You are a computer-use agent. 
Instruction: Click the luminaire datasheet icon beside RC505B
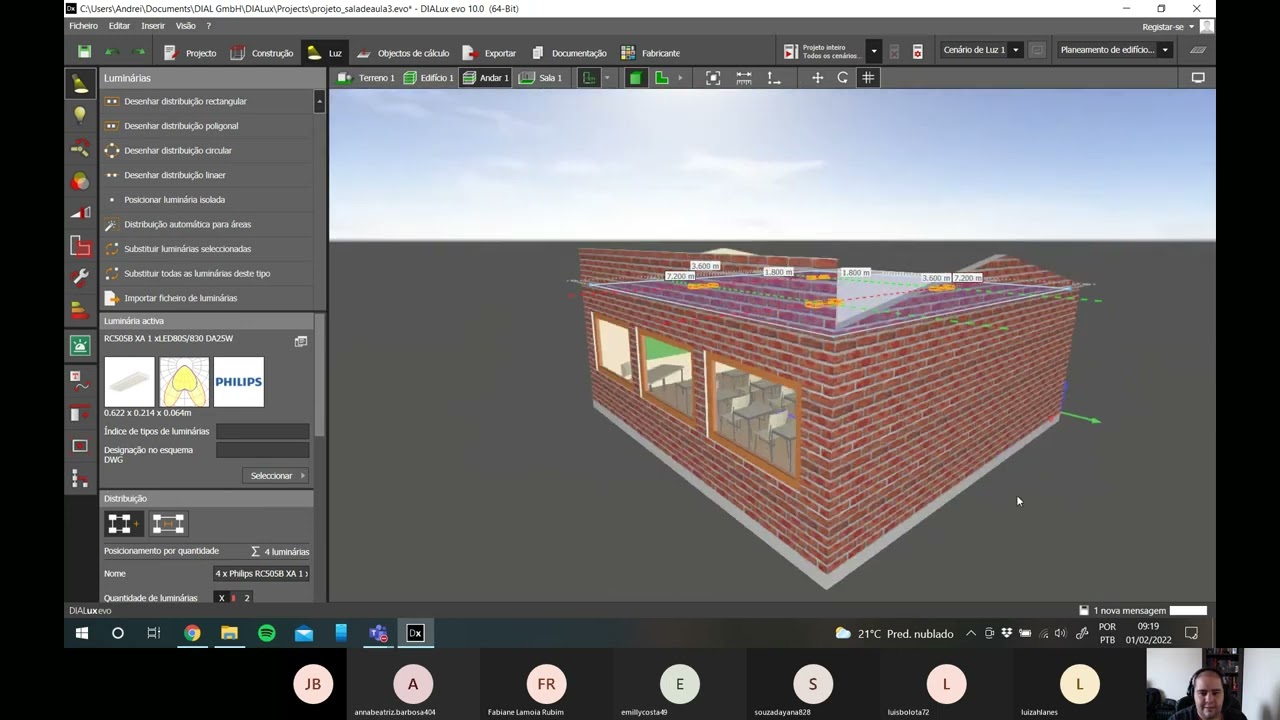click(301, 341)
